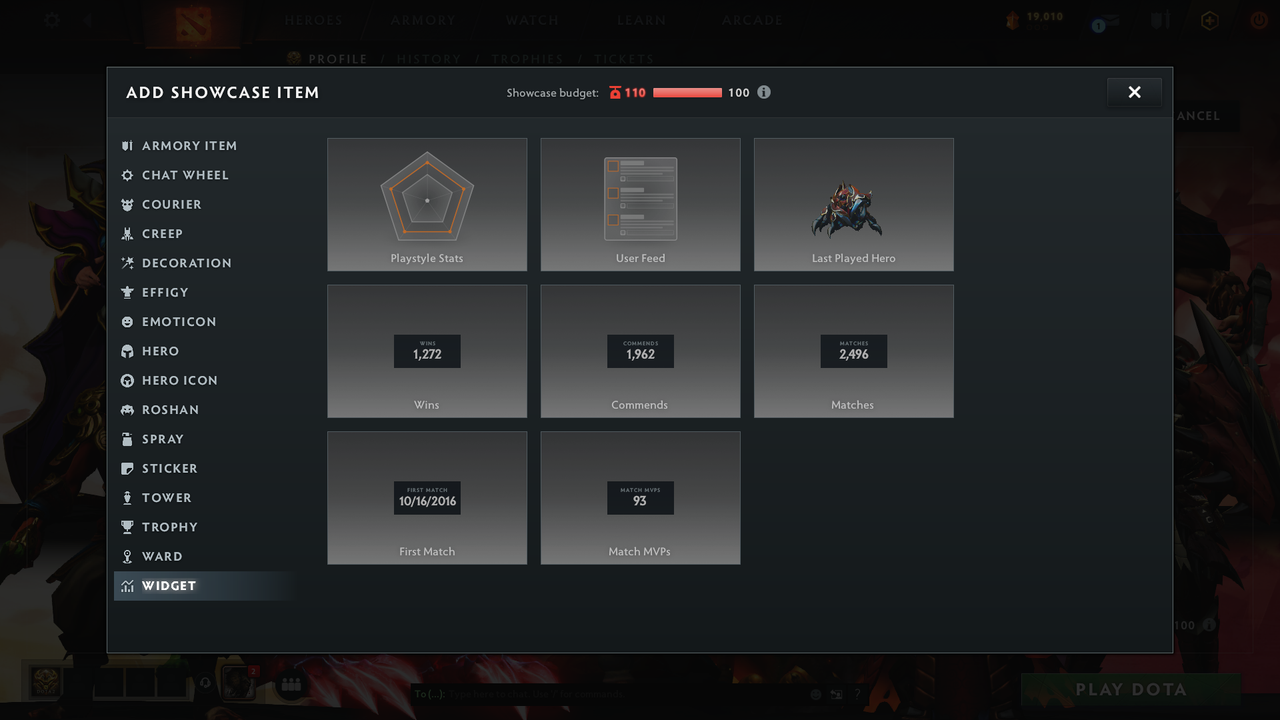Click the showcase budget info icon
Image resolution: width=1280 pixels, height=720 pixels.
764,92
